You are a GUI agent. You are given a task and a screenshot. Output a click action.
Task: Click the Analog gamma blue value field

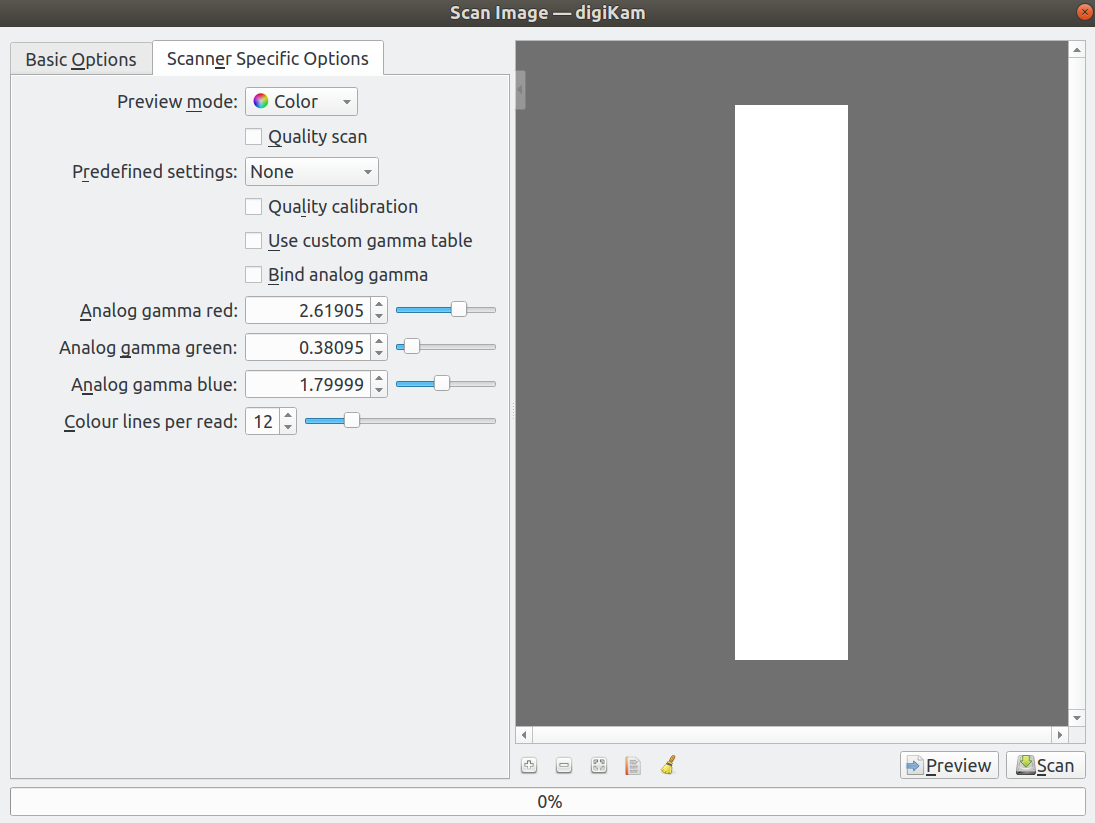coord(306,384)
